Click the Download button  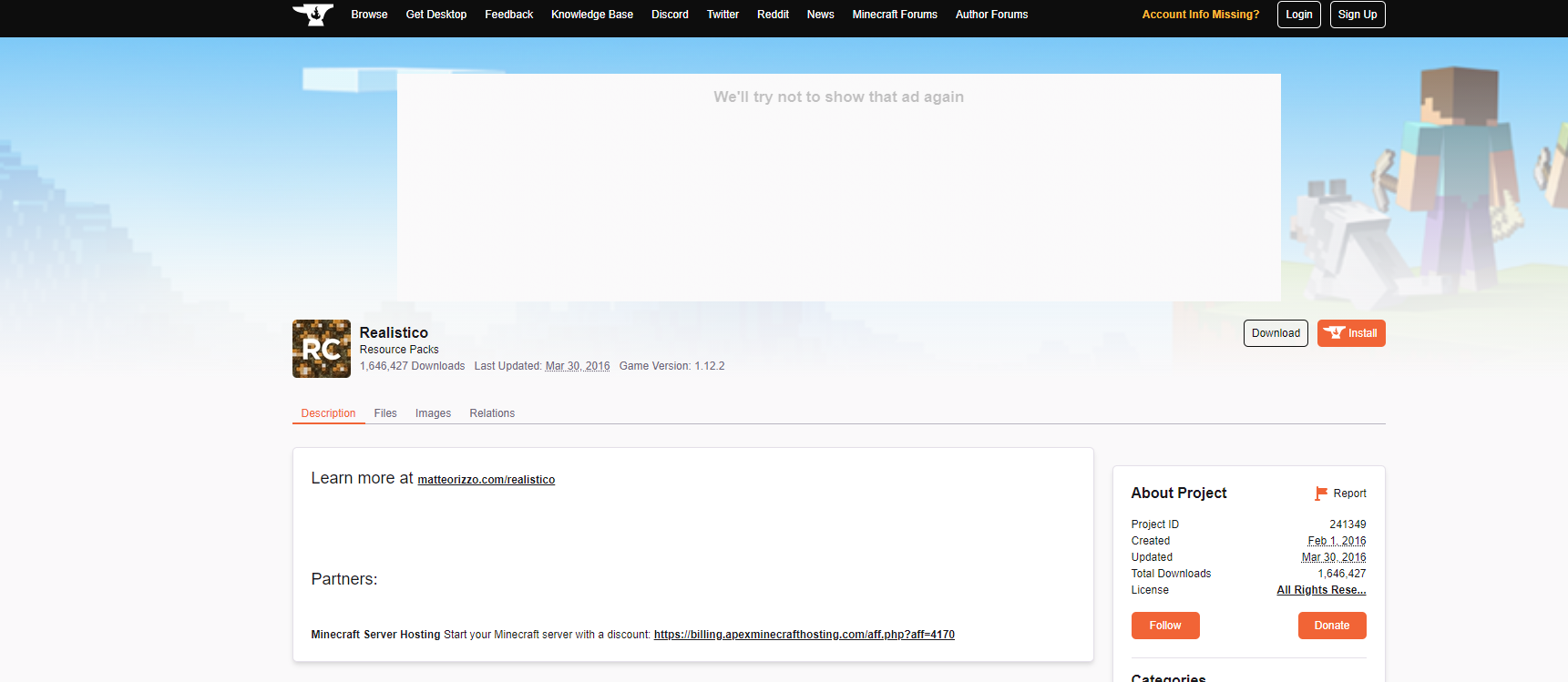point(1276,333)
